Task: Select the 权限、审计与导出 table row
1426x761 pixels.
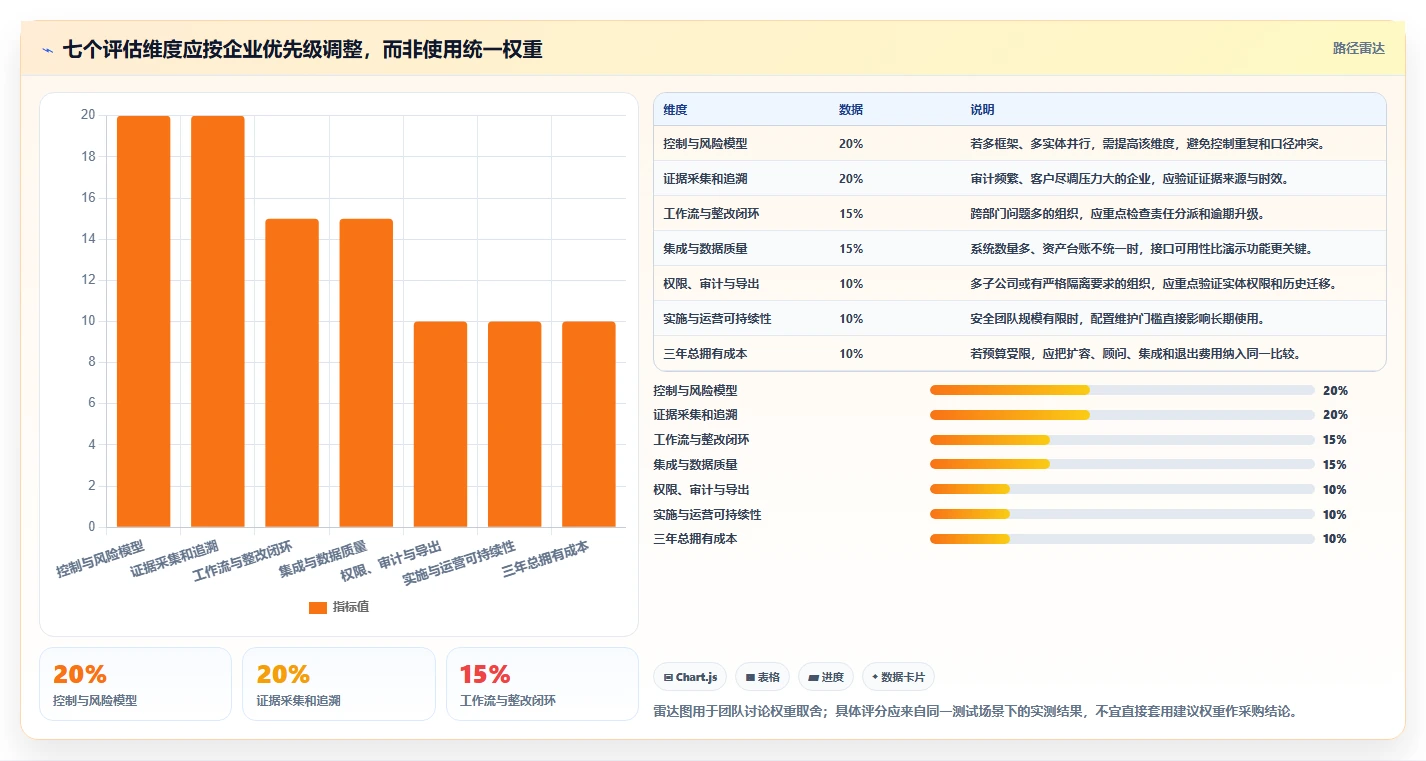Action: pyautogui.click(x=1019, y=284)
